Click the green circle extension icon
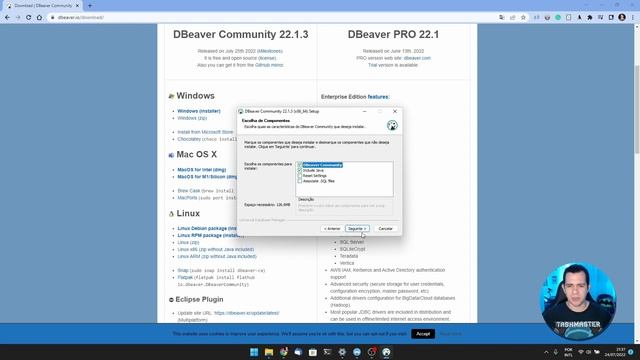The width and height of the screenshot is (640, 360). 558,18
